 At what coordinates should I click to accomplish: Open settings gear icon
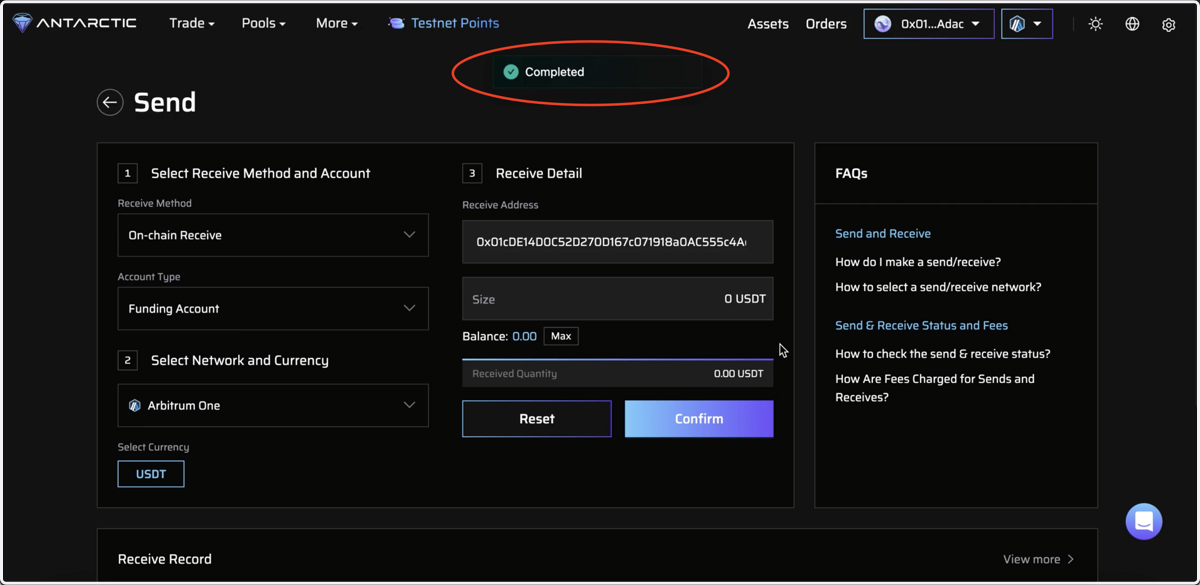coord(1168,24)
